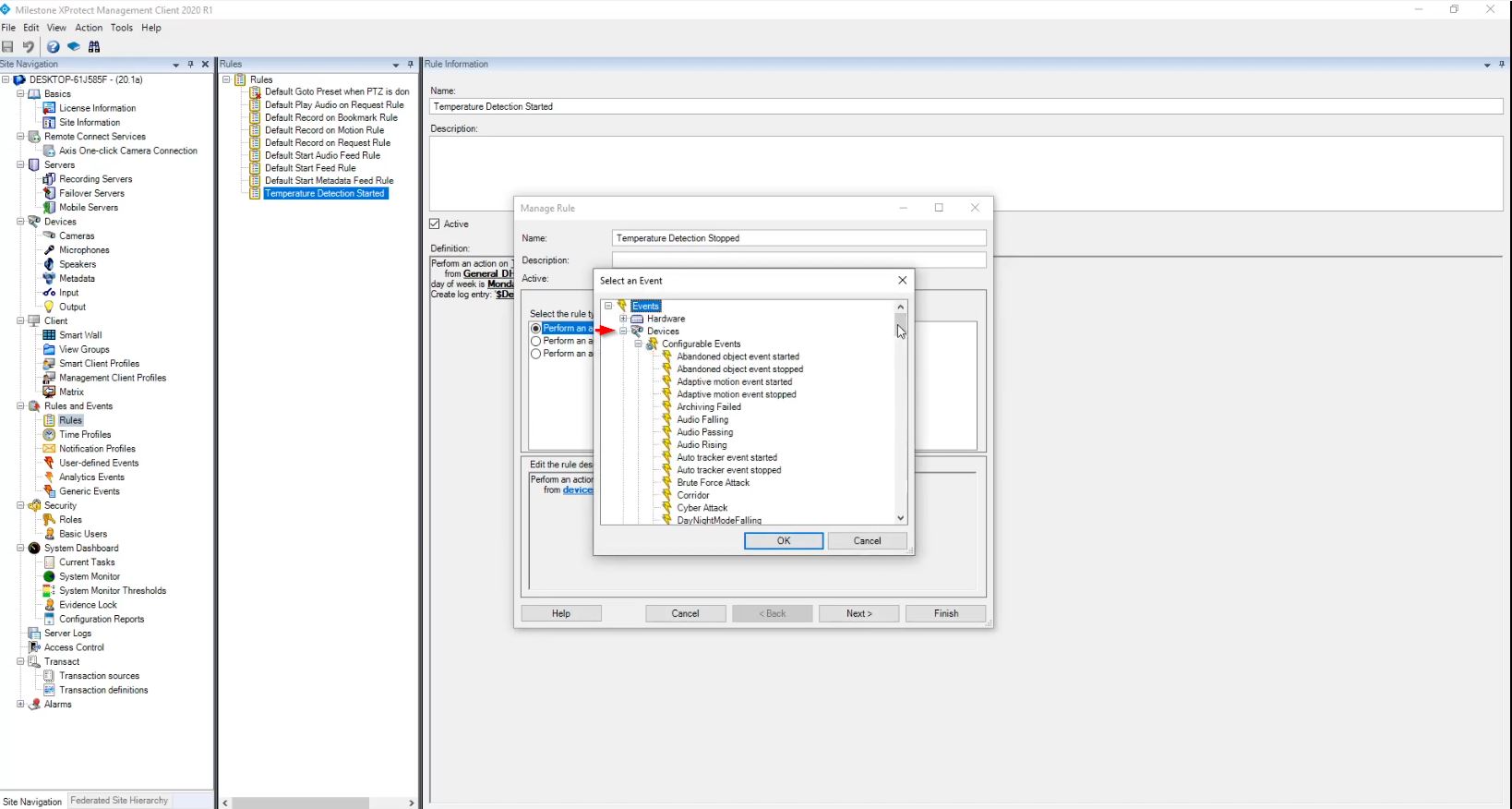Click the event list scroll down arrow
Screen dimensions: 1512x809
901,518
